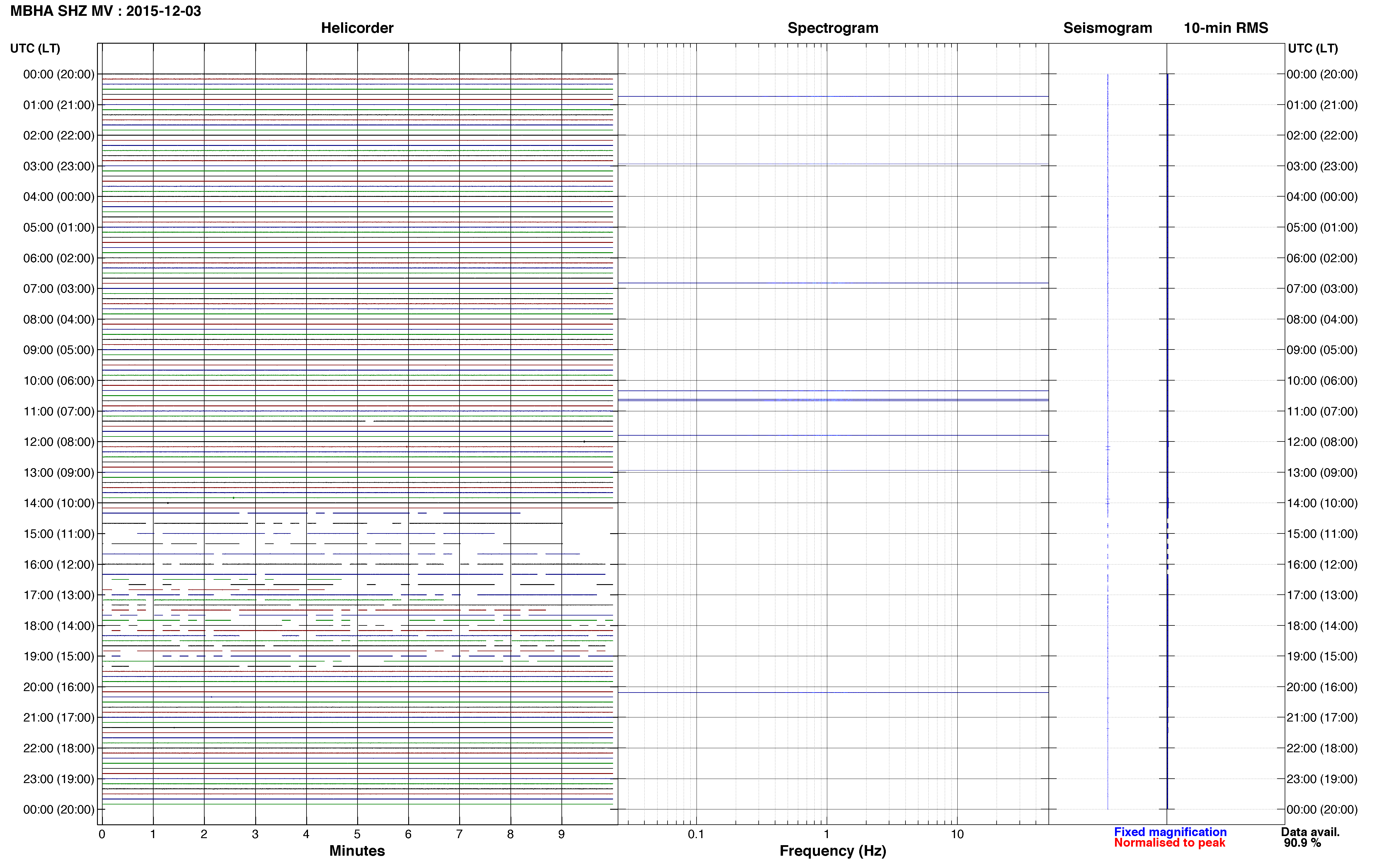Click the right 'UTC (LT)' axis label
The width and height of the screenshot is (1389, 868).
[1313, 48]
